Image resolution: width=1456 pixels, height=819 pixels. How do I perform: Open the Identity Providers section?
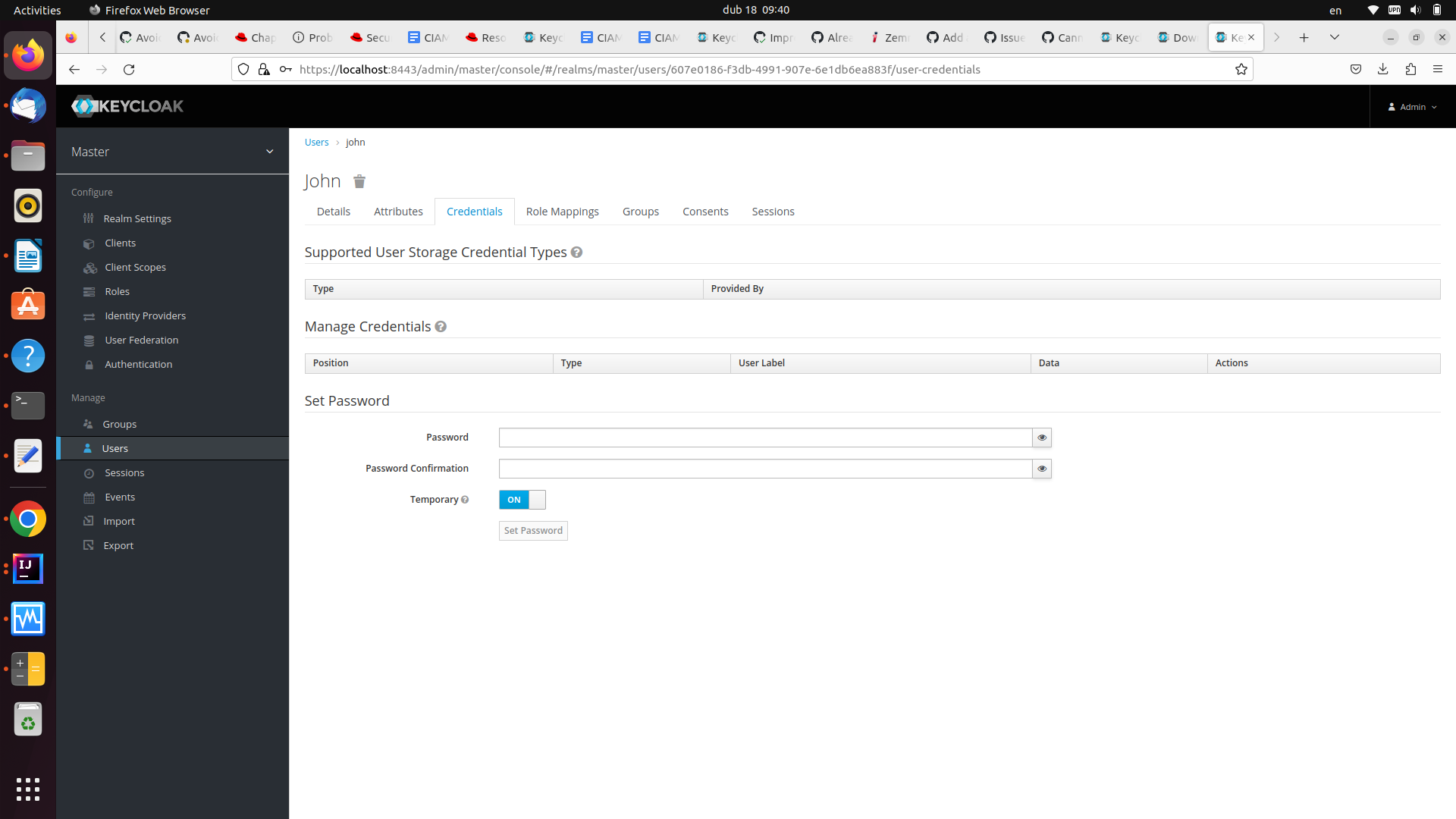click(x=145, y=315)
